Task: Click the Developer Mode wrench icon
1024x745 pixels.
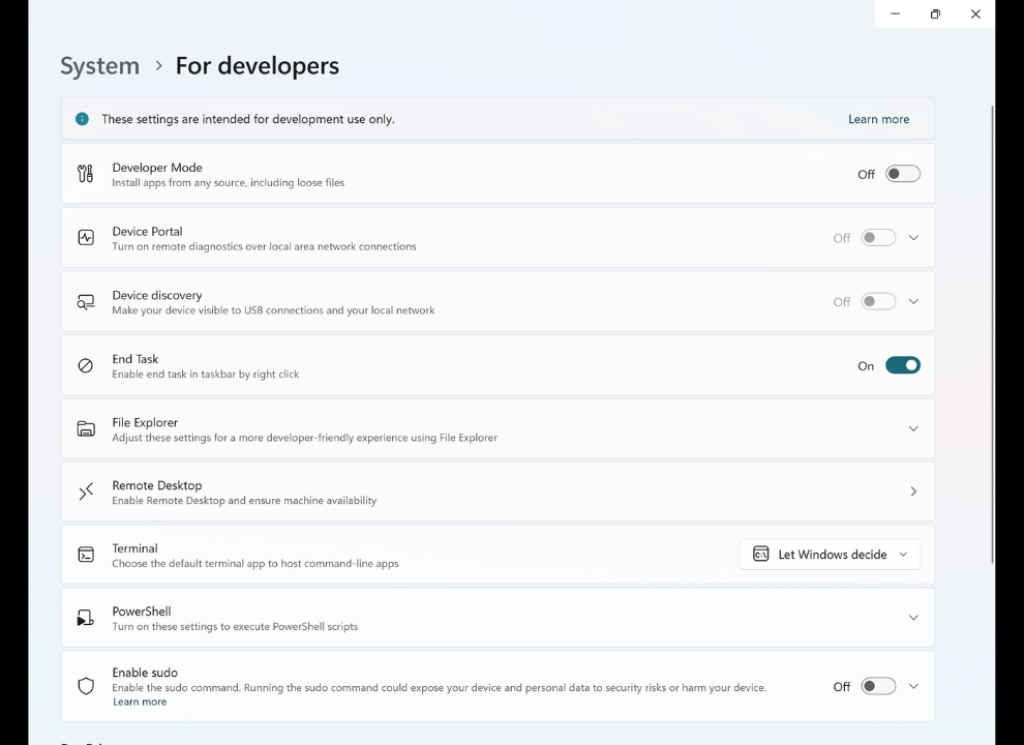Action: coord(86,173)
